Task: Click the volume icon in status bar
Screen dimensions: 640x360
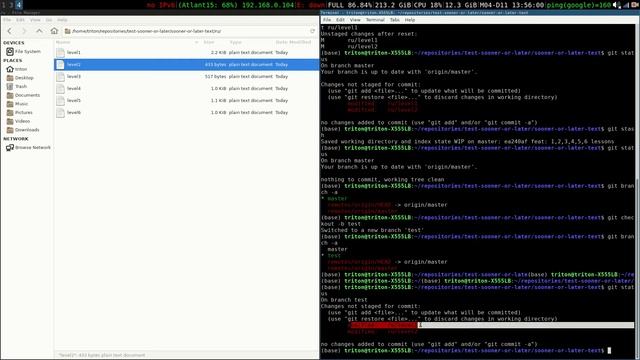Action: 616,5
